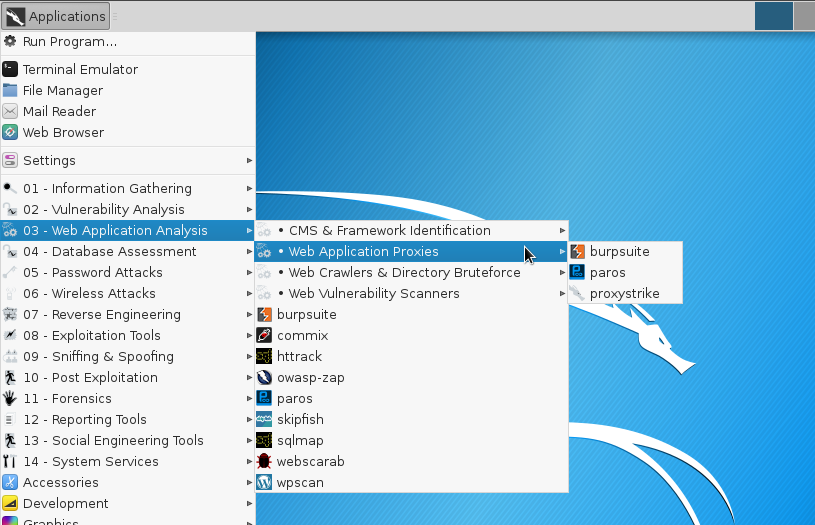The width and height of the screenshot is (815, 525).
Task: Click the skipfish icon
Action: (264, 419)
